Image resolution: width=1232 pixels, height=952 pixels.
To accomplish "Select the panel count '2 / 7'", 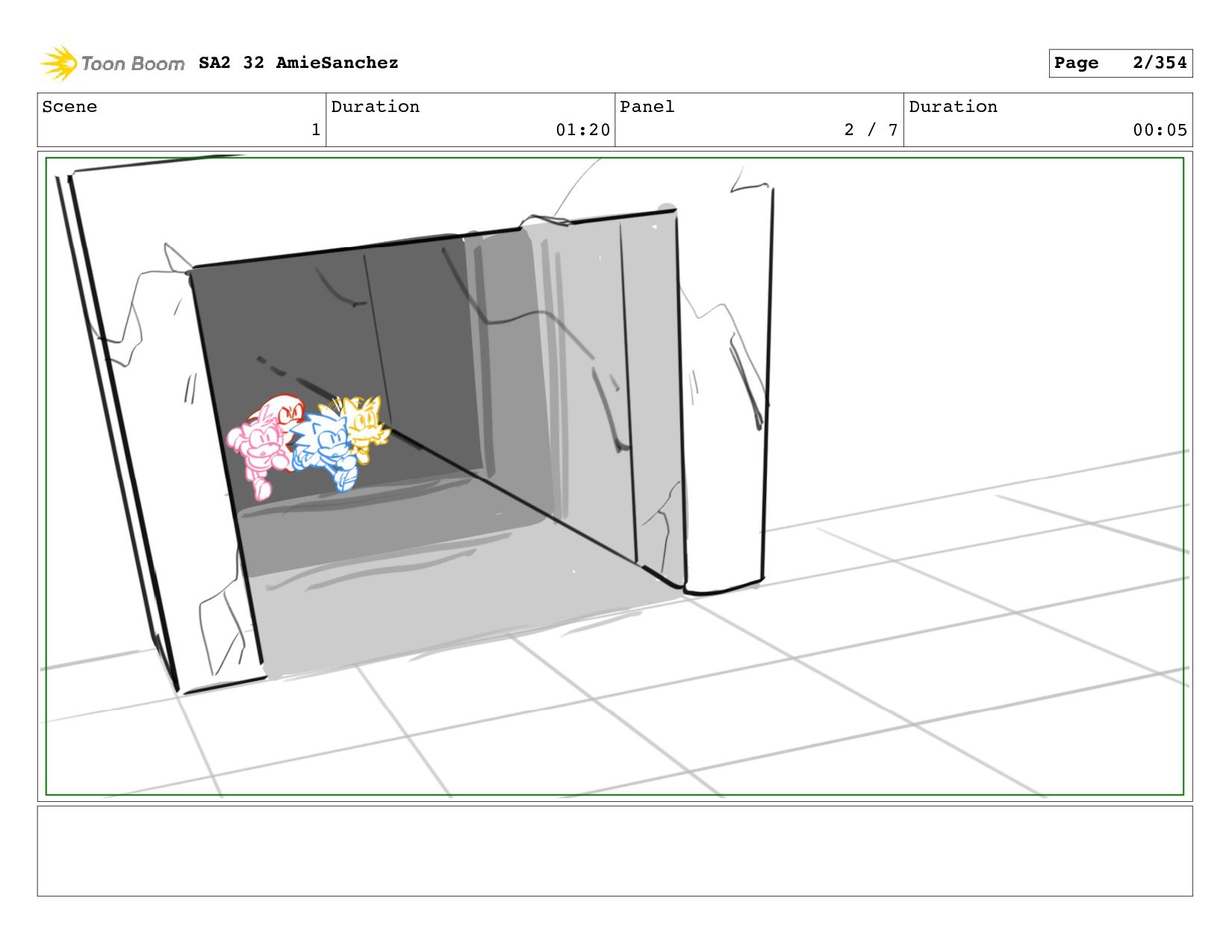I will click(871, 130).
